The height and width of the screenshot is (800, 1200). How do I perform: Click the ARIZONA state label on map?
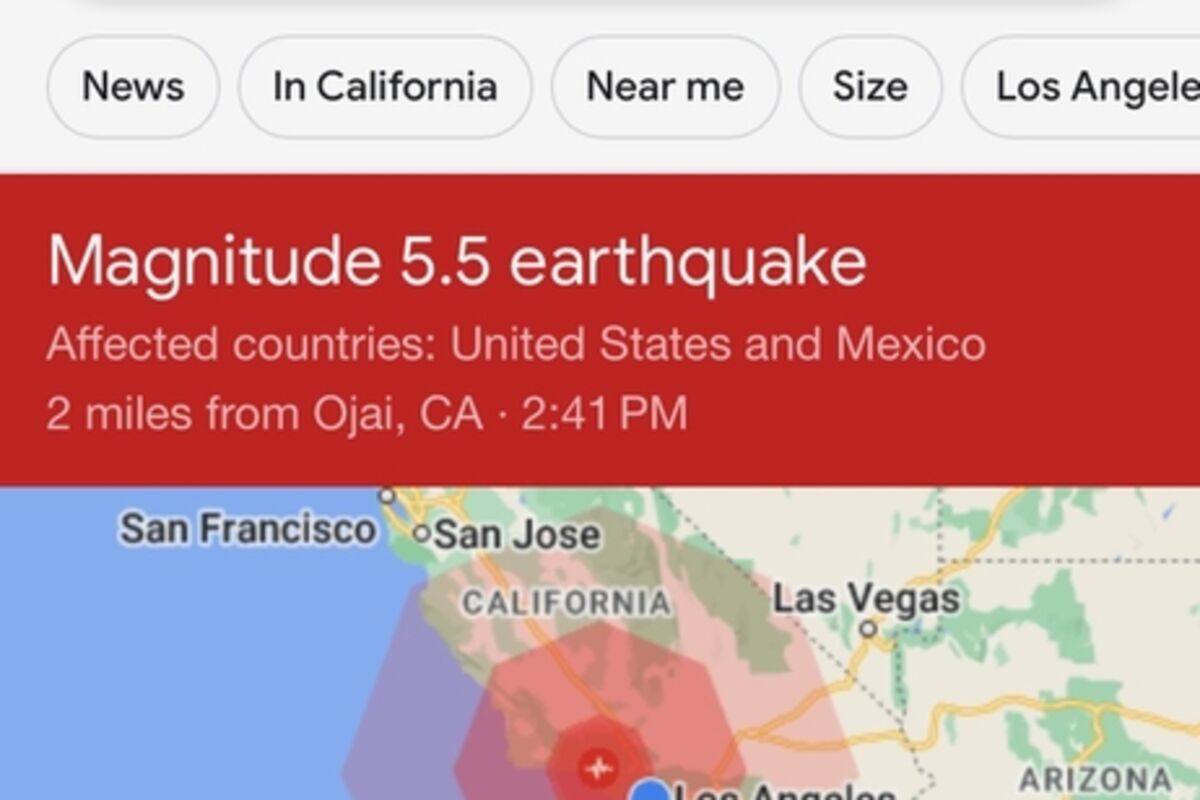1095,779
